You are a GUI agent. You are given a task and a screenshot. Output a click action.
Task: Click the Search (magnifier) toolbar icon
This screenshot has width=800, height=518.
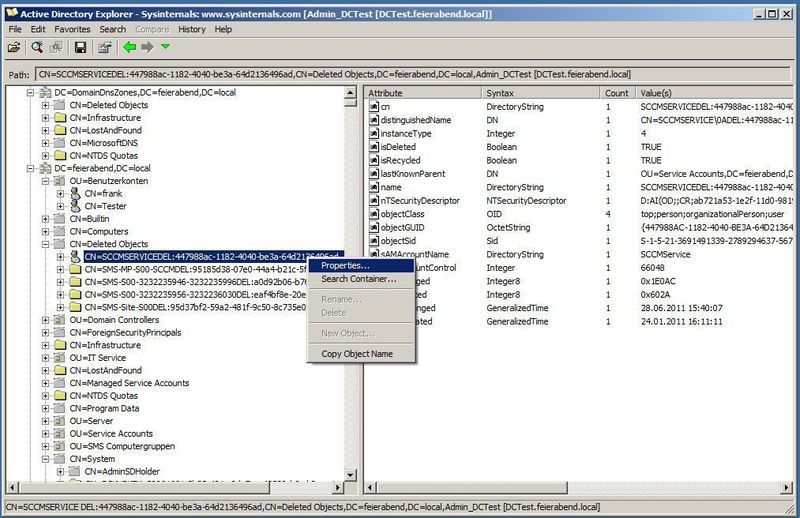pyautogui.click(x=37, y=47)
